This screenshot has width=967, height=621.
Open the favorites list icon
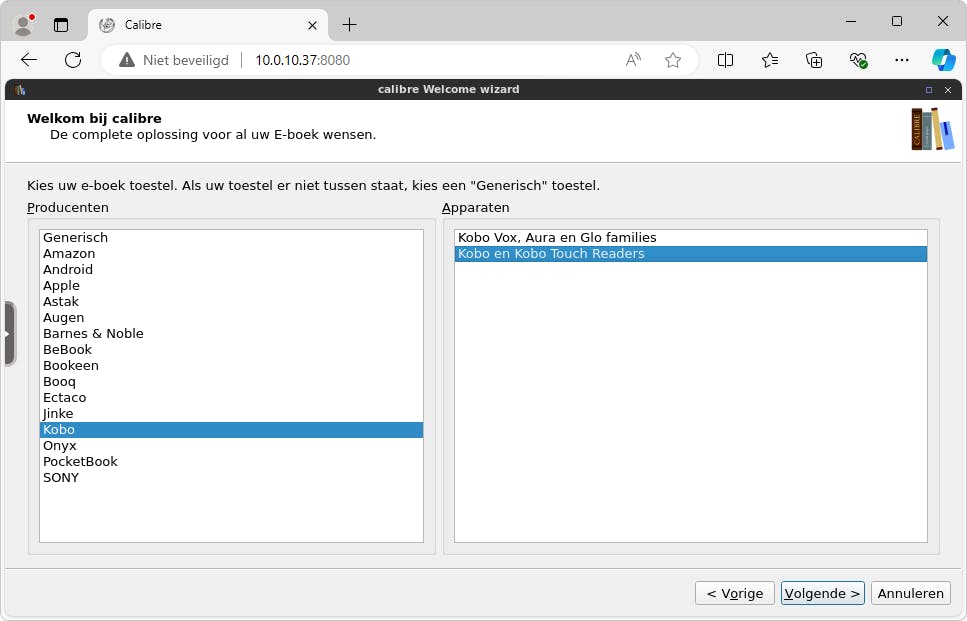tap(770, 60)
